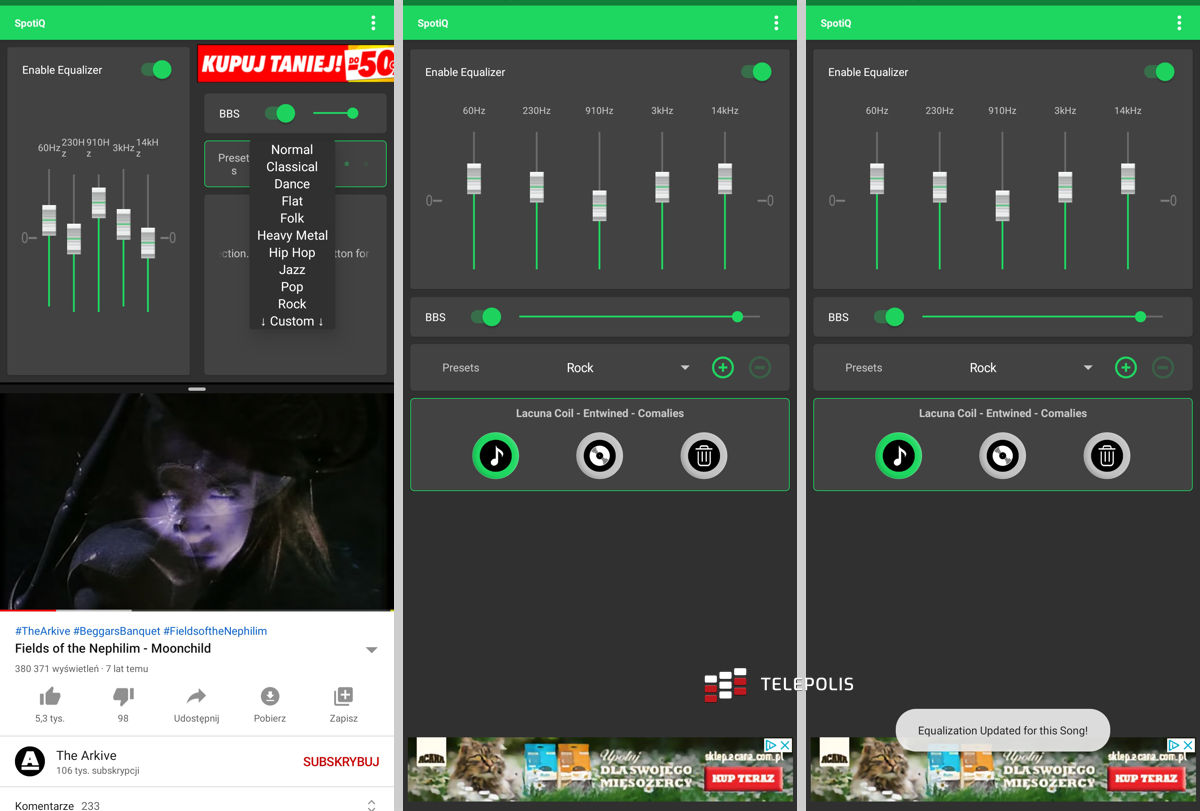The height and width of the screenshot is (811, 1200).
Task: Click the BBS slider handle in the right screen
Action: pos(1140,317)
